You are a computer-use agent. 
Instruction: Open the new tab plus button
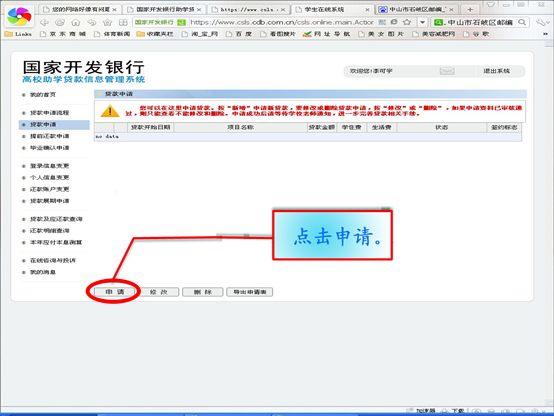pyautogui.click(x=470, y=9)
